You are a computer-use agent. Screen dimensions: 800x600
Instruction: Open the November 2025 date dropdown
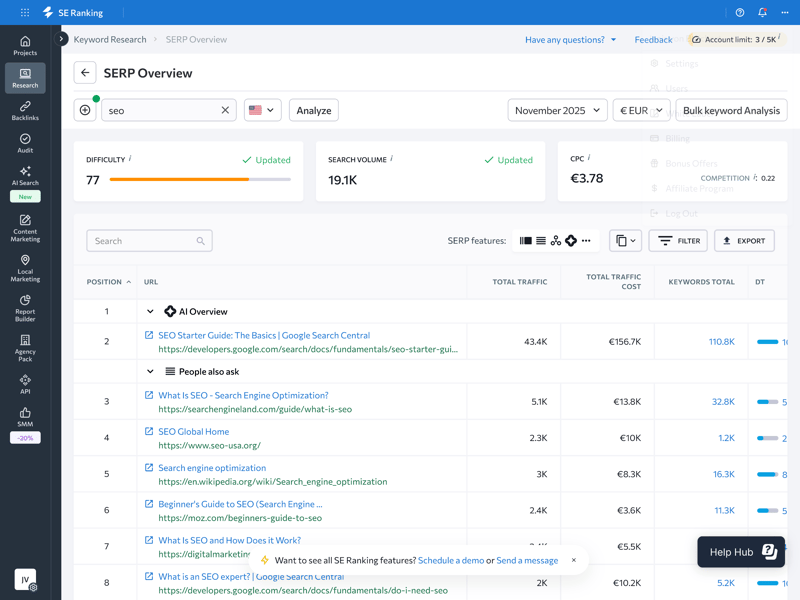pyautogui.click(x=557, y=110)
